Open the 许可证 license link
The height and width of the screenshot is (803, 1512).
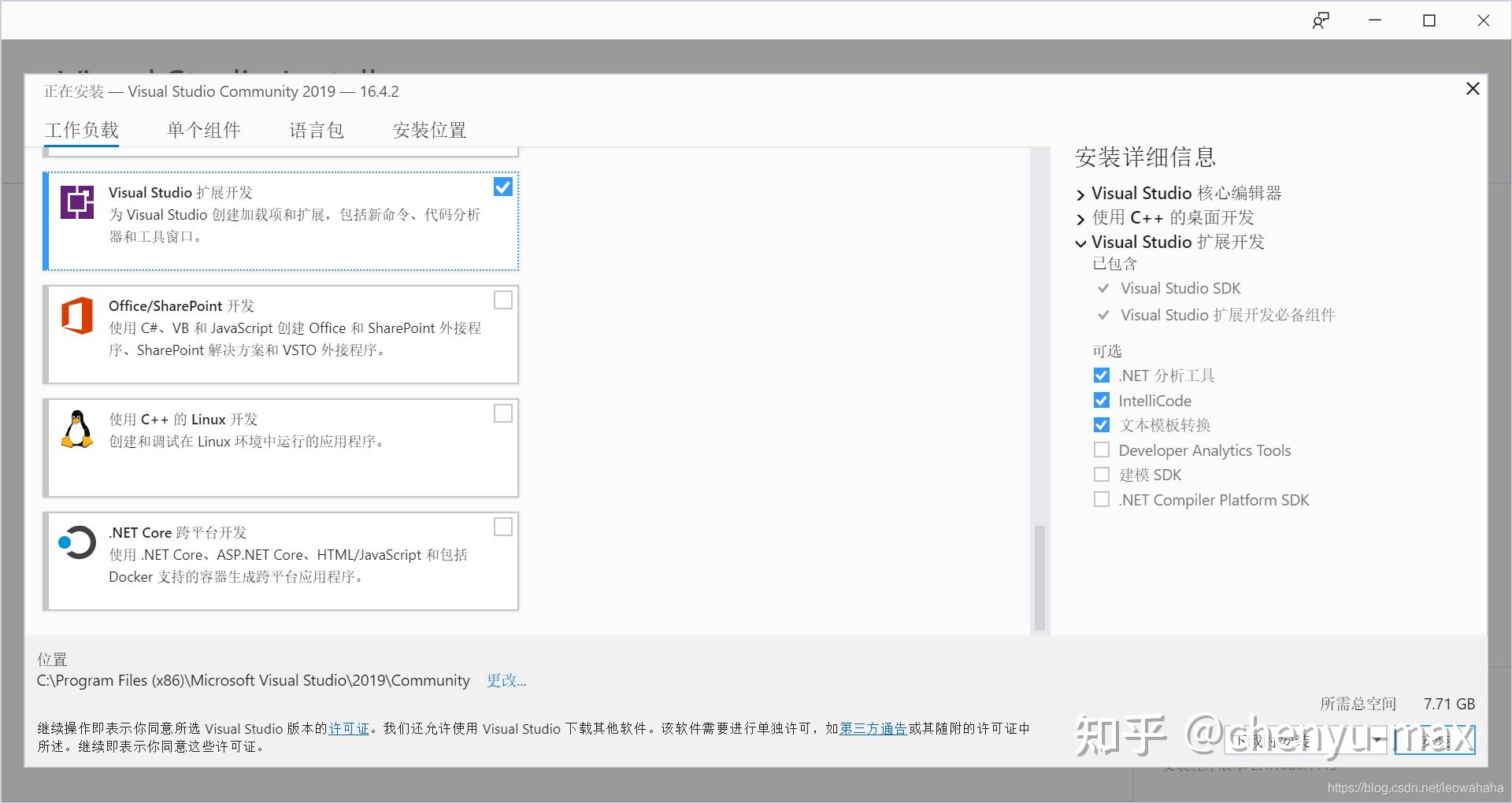[349, 729]
